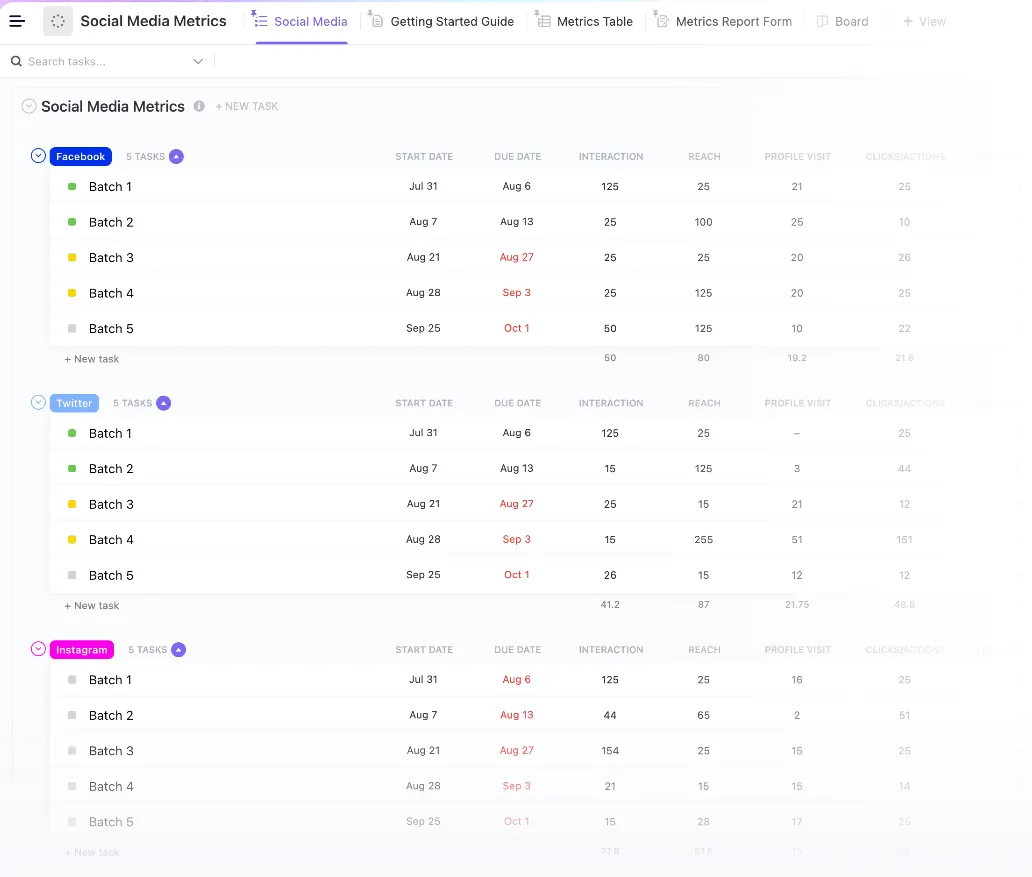
Task: Click Jul 31 start date of Facebook Batch 1
Action: (423, 186)
